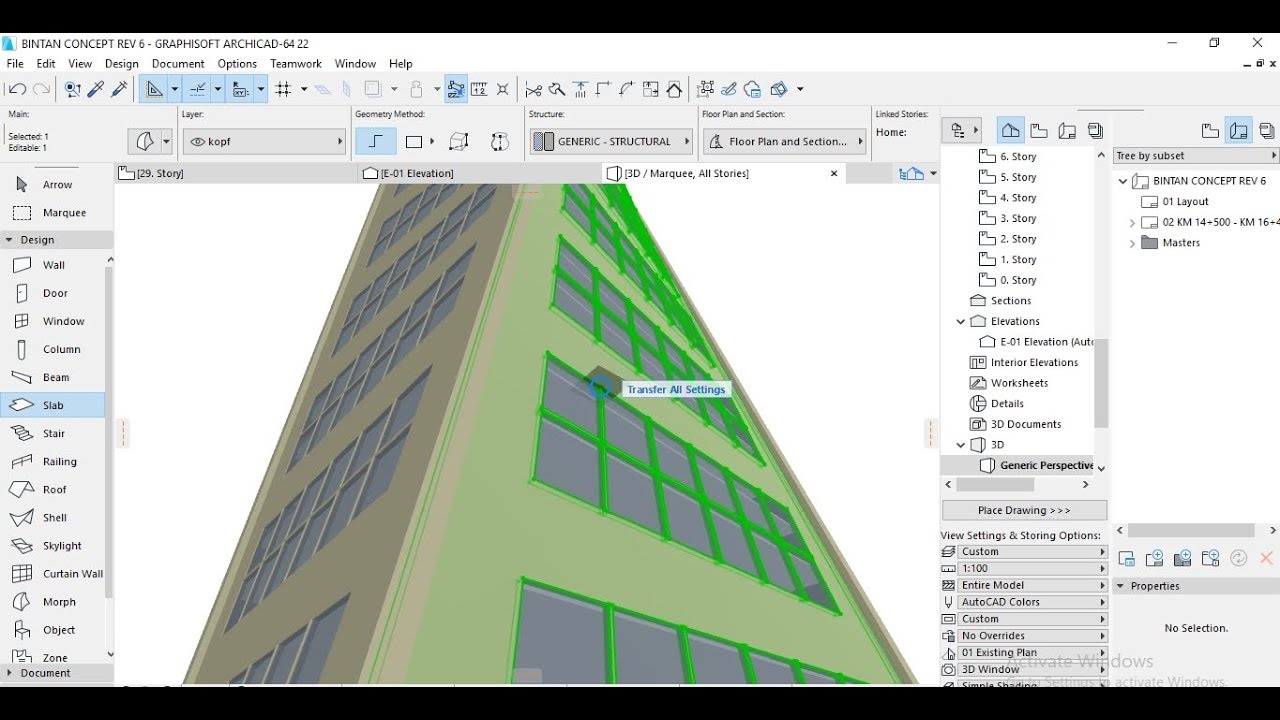
Task: Open the Tree by subset dropdown
Action: pyautogui.click(x=1196, y=156)
